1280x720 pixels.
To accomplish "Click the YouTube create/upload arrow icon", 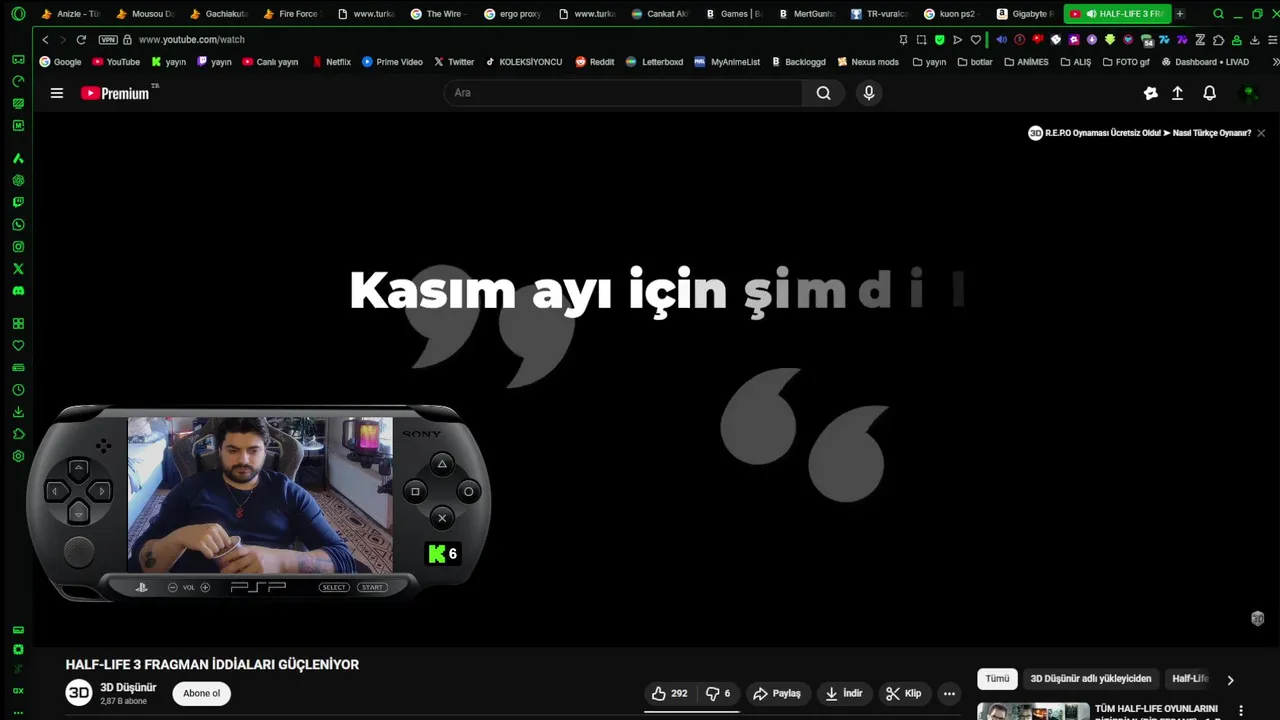I will pyautogui.click(x=1178, y=93).
